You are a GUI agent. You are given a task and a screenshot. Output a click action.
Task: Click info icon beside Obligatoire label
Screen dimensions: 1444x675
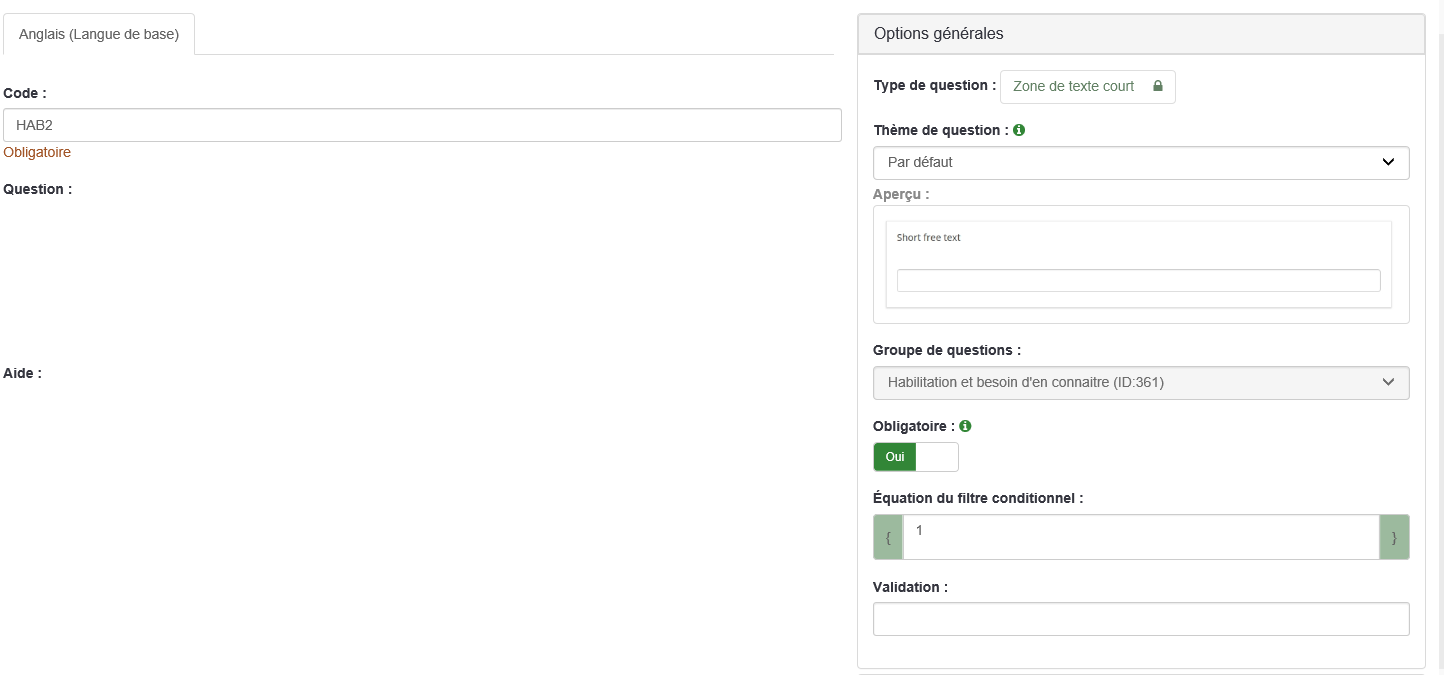click(x=965, y=426)
